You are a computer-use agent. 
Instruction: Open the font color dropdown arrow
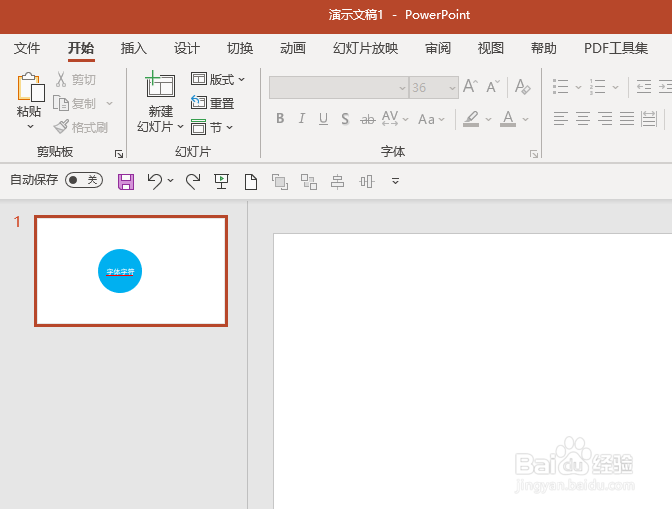tap(525, 119)
